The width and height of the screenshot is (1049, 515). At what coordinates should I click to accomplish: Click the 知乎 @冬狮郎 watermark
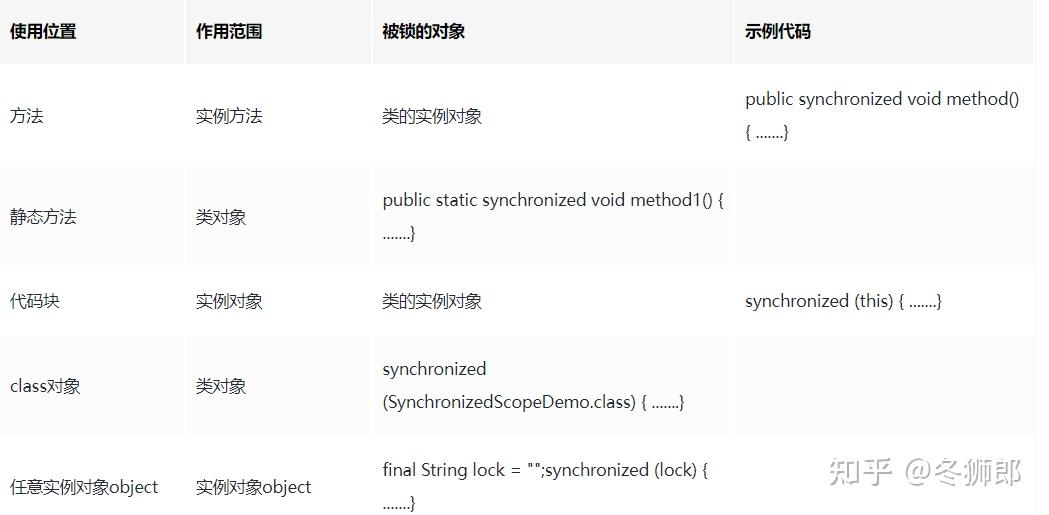(x=925, y=472)
